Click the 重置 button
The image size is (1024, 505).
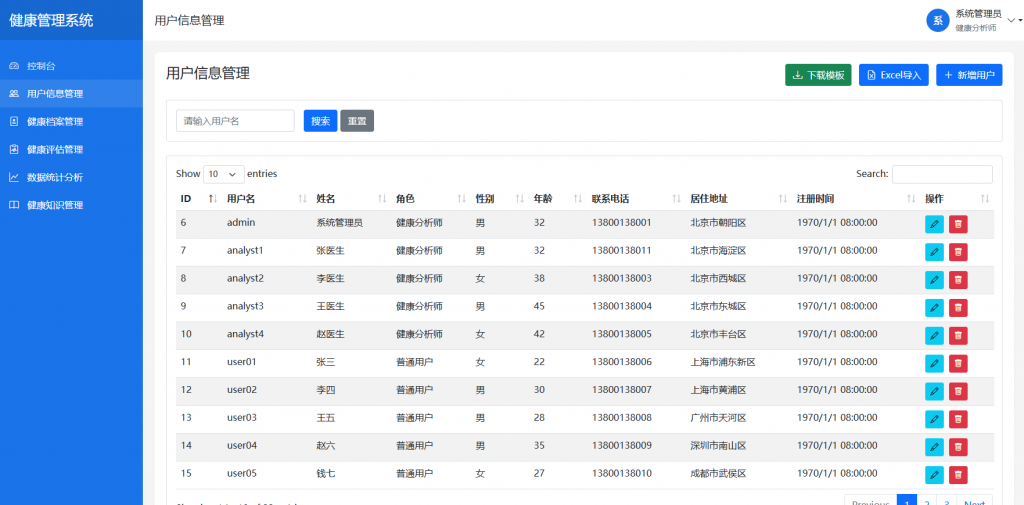click(x=357, y=121)
